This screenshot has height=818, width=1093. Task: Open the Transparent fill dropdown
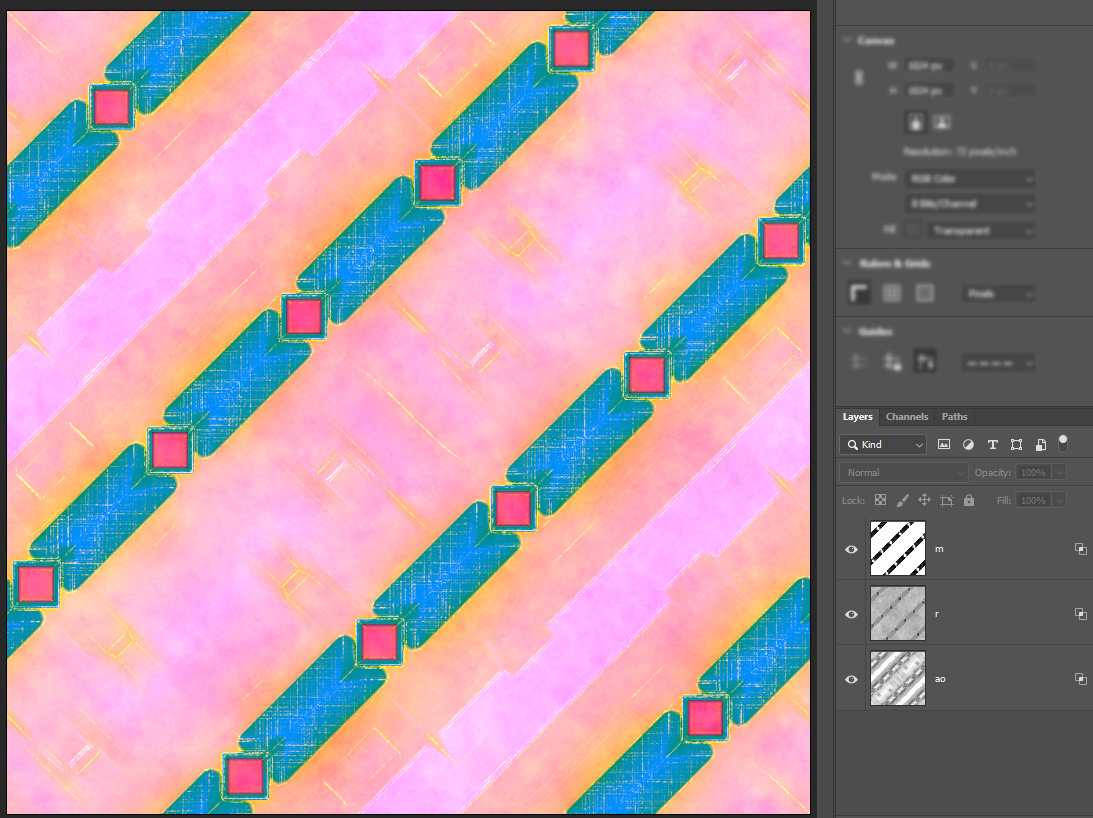(979, 230)
